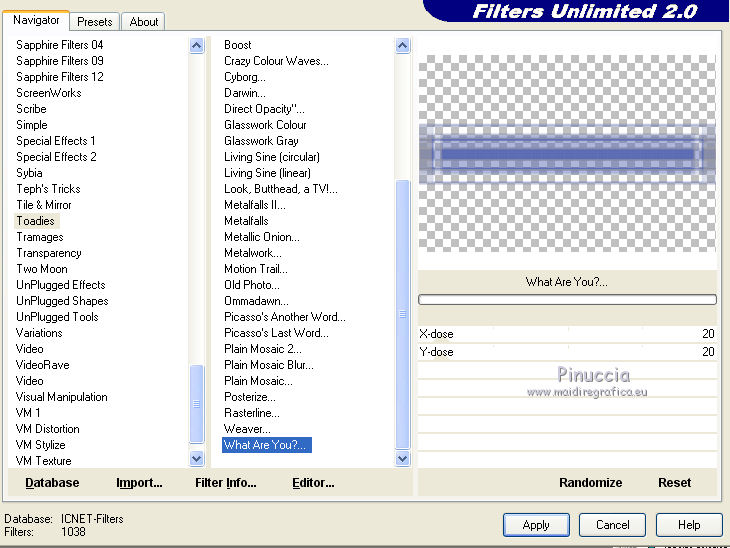The image size is (730, 548).
Task: Open Filter Info...
Action: coord(226,483)
